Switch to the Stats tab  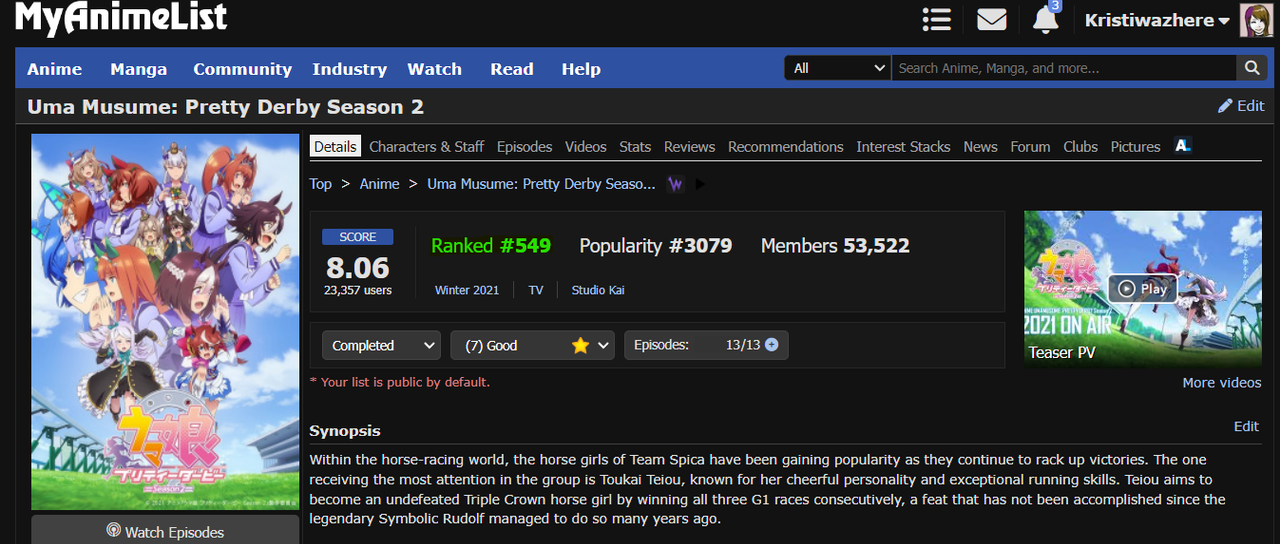635,146
